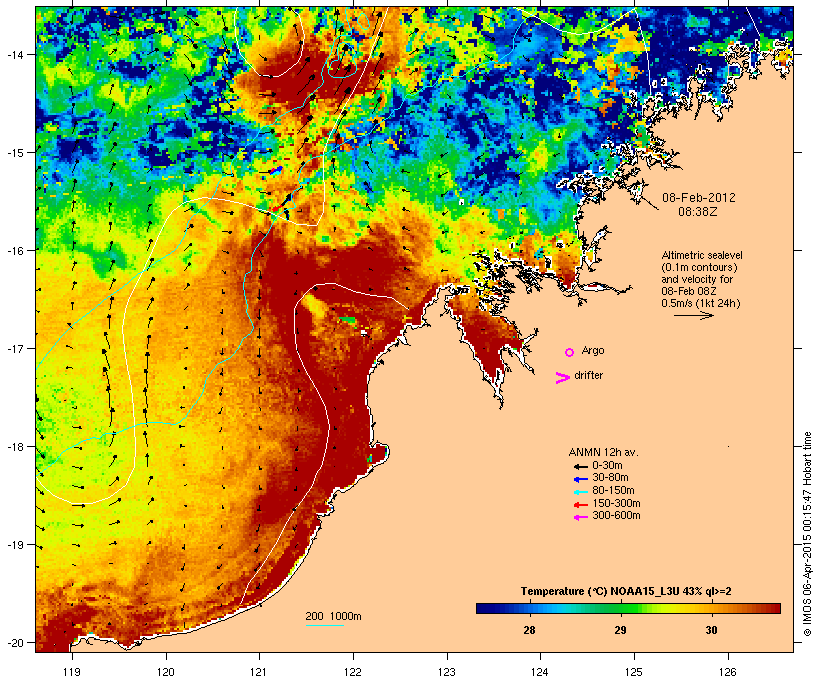This screenshot has width=820, height=680.
Task: Click the '0.5m/s (1kt 24h)' text
Action: coord(701,303)
